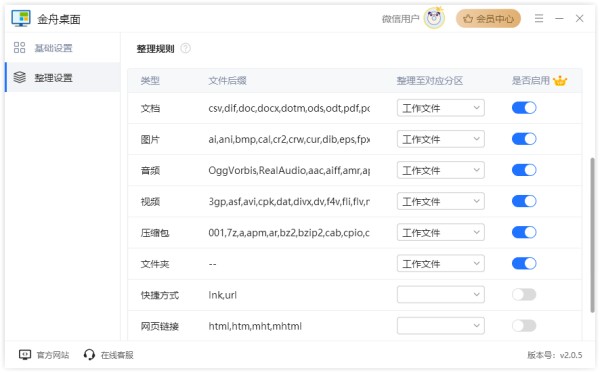Open the hamburger menu icon
Screen dimensions: 600x373
click(x=539, y=18)
